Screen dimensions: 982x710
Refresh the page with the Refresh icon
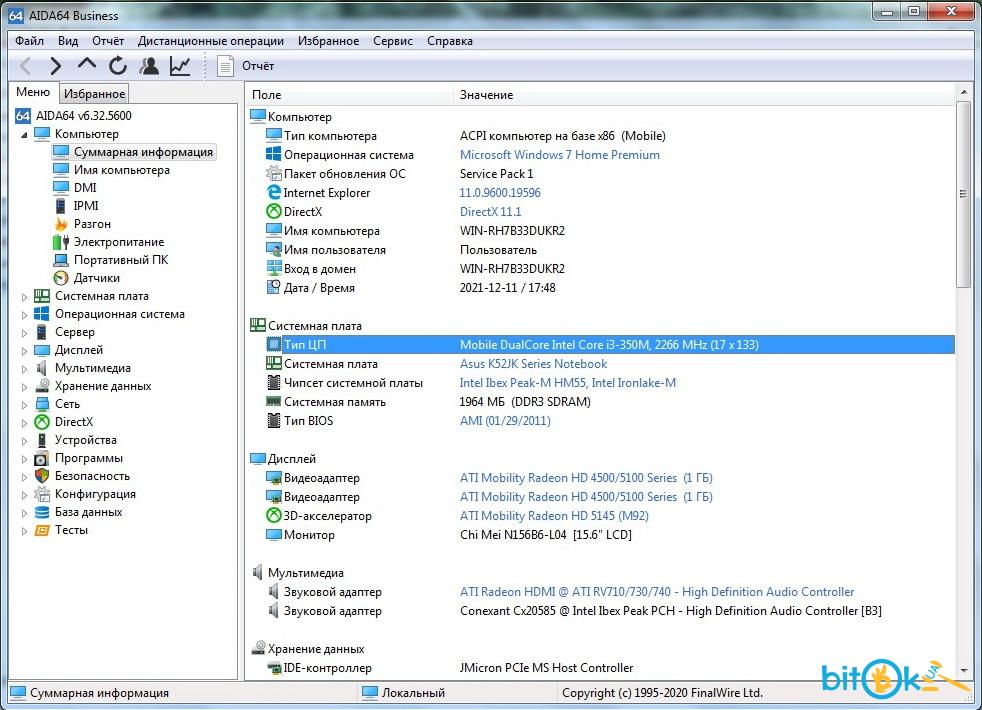(118, 66)
